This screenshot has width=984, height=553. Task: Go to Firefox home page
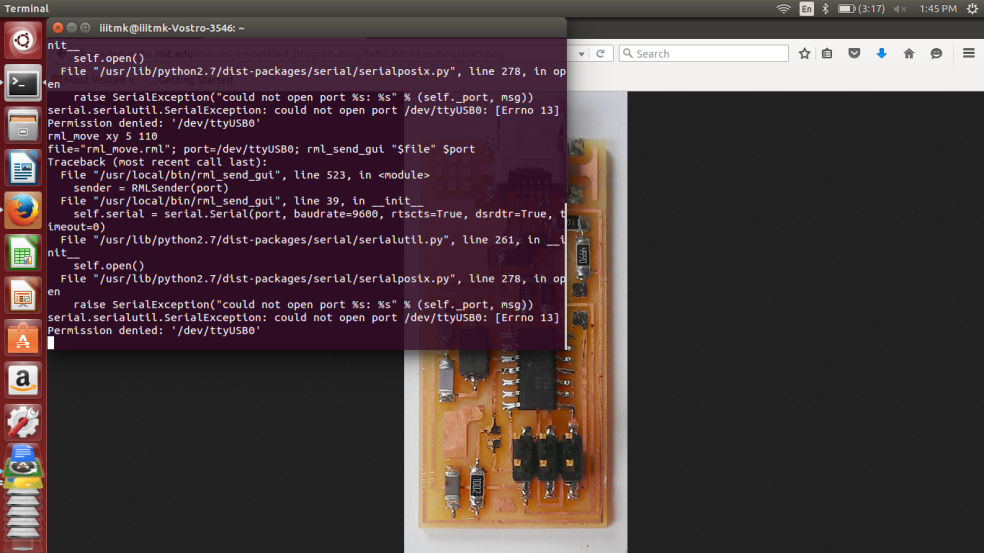(909, 53)
